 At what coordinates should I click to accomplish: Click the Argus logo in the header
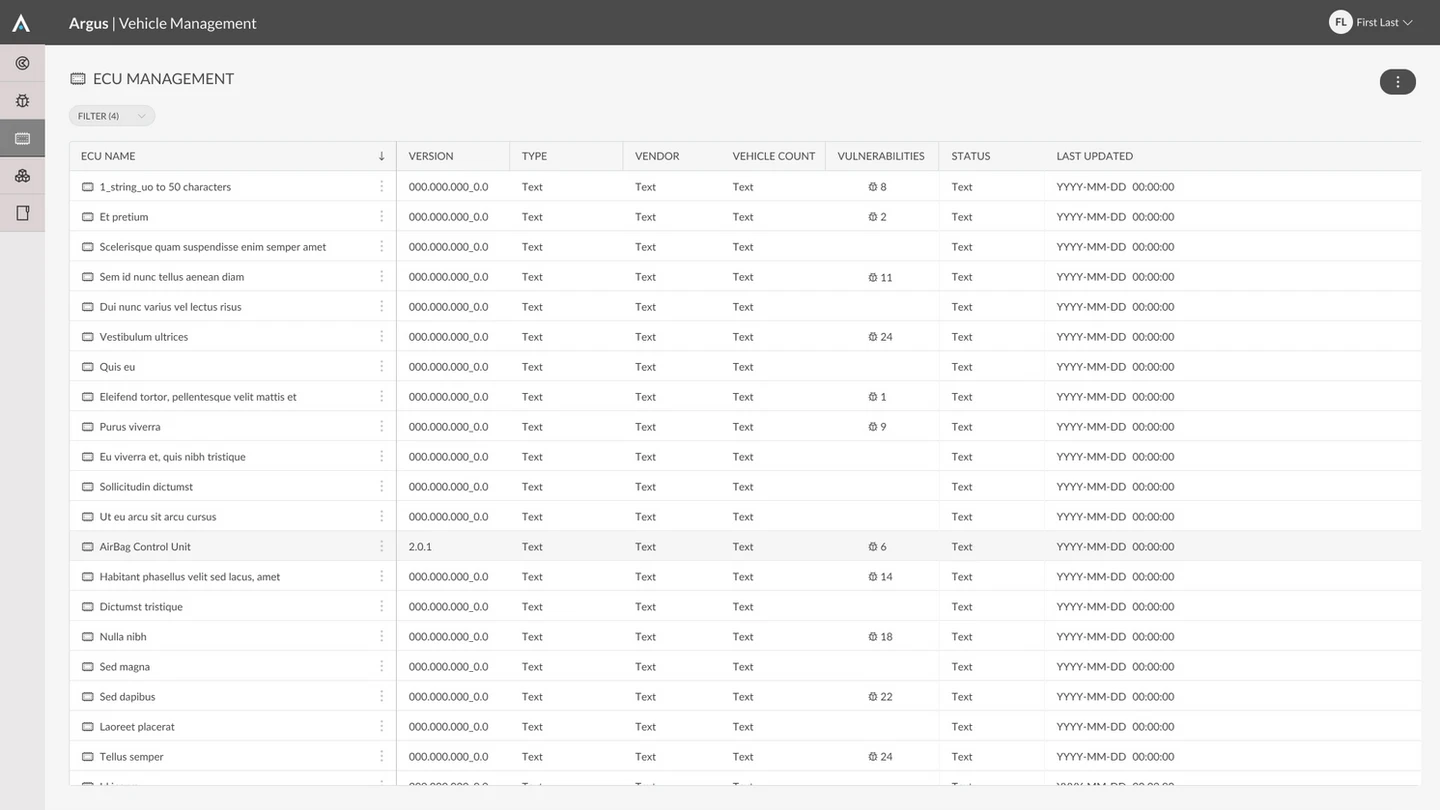click(21, 23)
